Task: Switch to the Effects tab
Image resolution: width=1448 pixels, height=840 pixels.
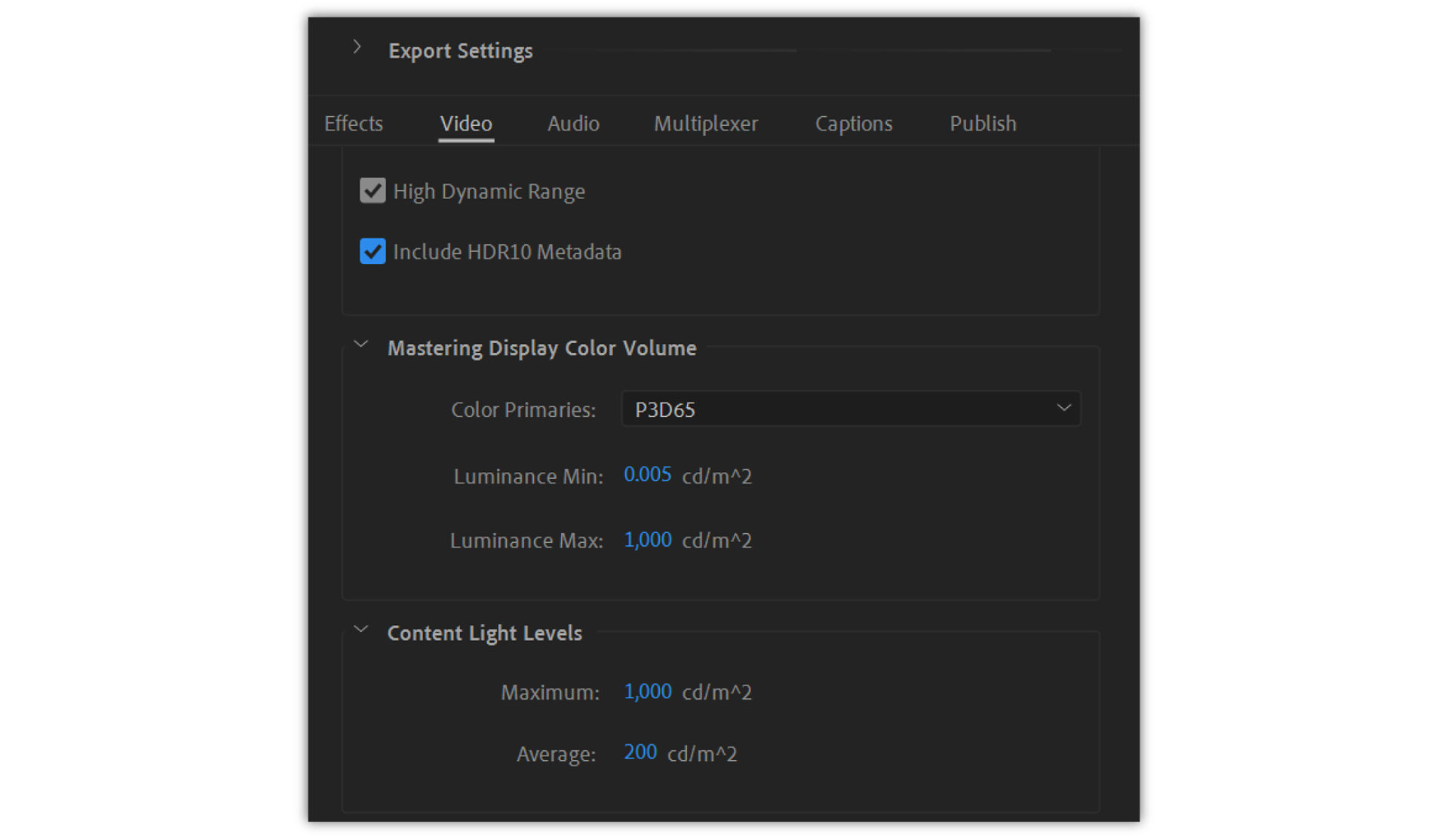Action: pyautogui.click(x=354, y=123)
